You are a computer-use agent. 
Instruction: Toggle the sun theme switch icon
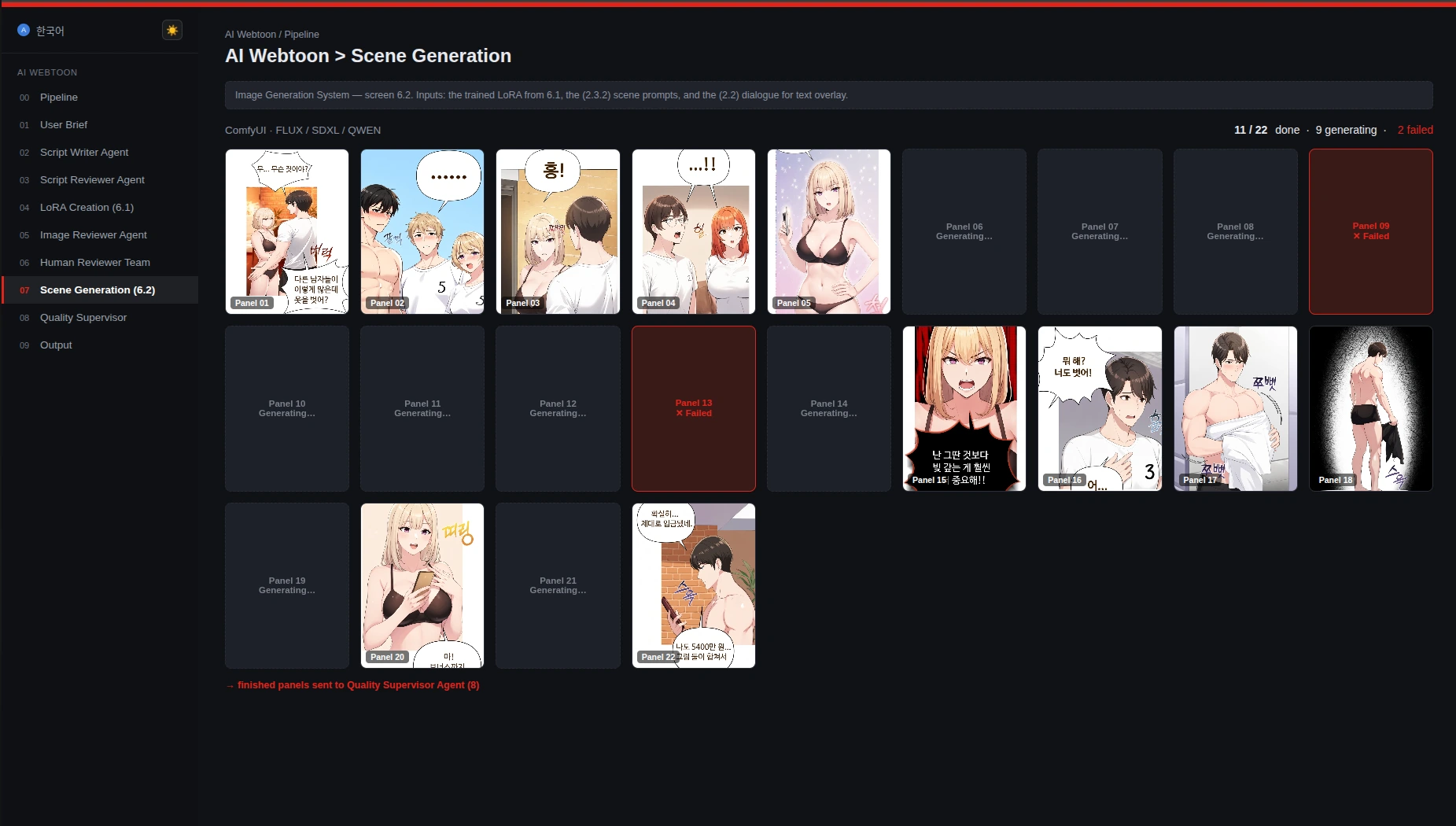(x=172, y=30)
